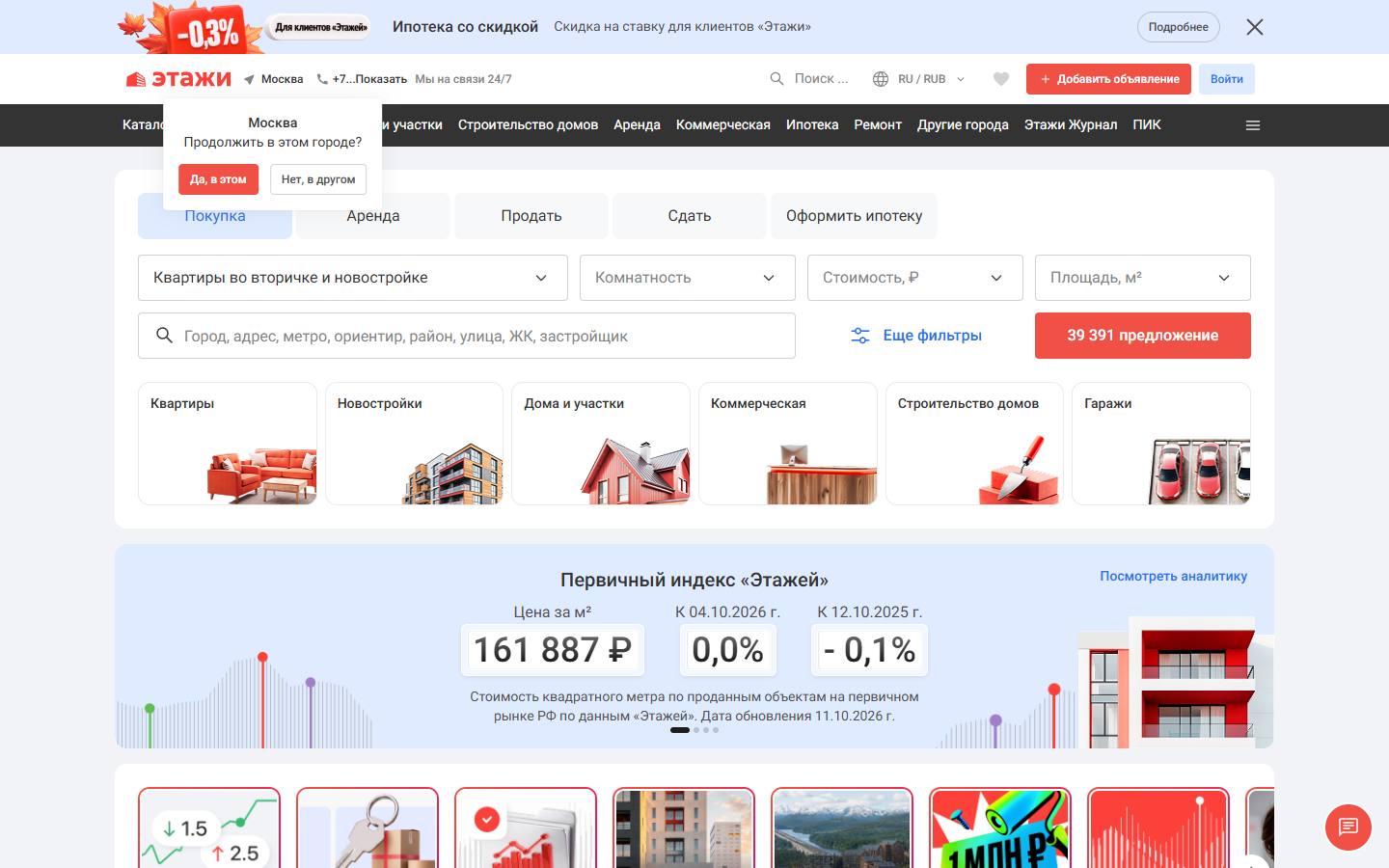The image size is (1389, 868).
Task: Open the RU / RUB language currency selector
Action: tap(921, 79)
